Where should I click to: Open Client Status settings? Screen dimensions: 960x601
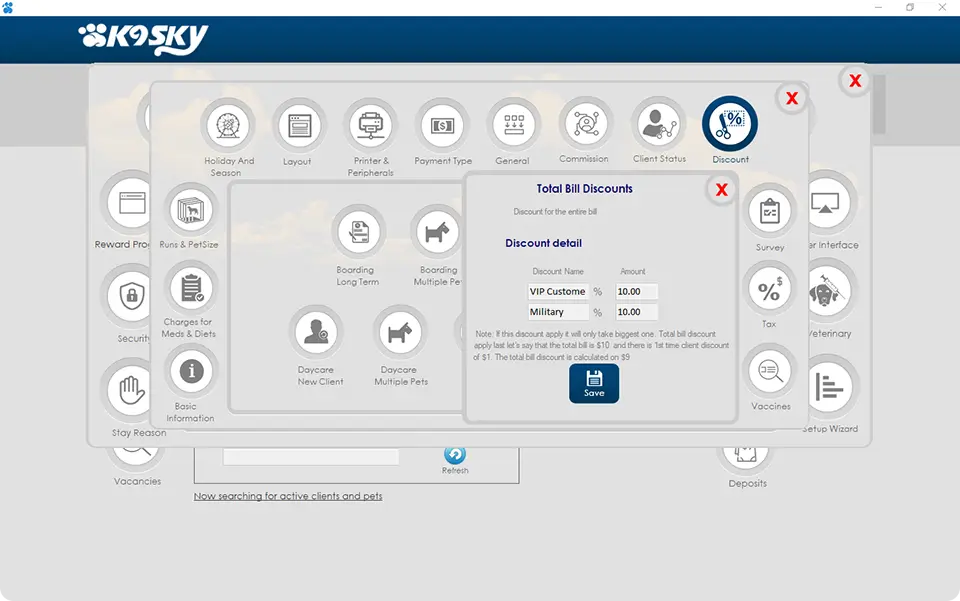pos(658,124)
